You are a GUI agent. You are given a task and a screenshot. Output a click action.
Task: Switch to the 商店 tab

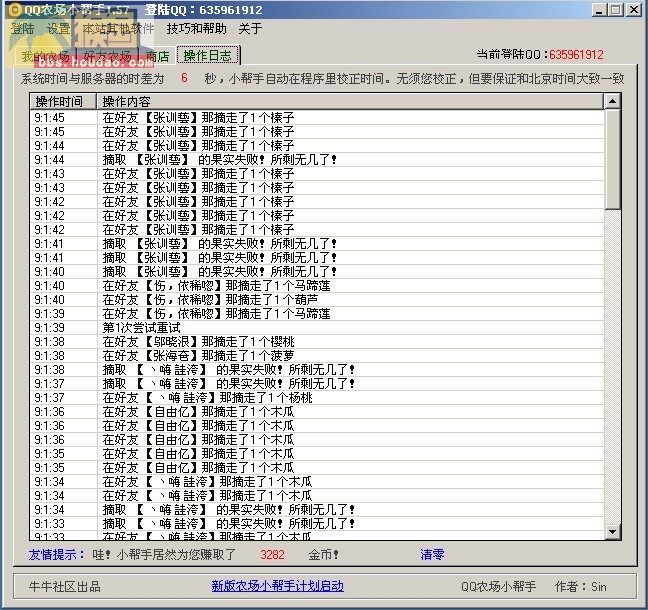[157, 56]
